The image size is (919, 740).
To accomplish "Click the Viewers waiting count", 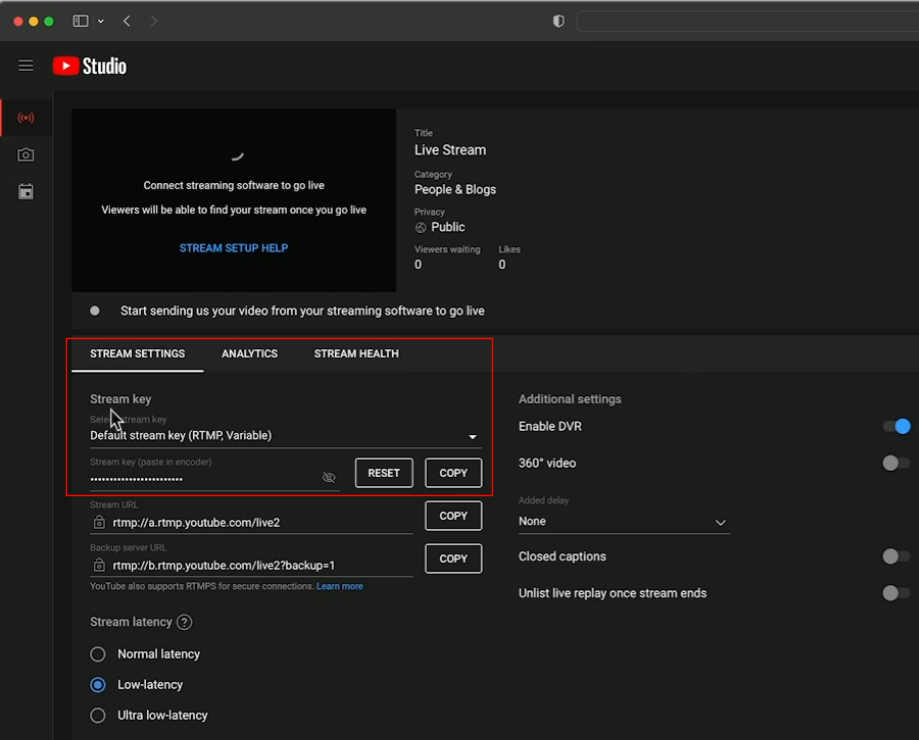I will (x=418, y=264).
